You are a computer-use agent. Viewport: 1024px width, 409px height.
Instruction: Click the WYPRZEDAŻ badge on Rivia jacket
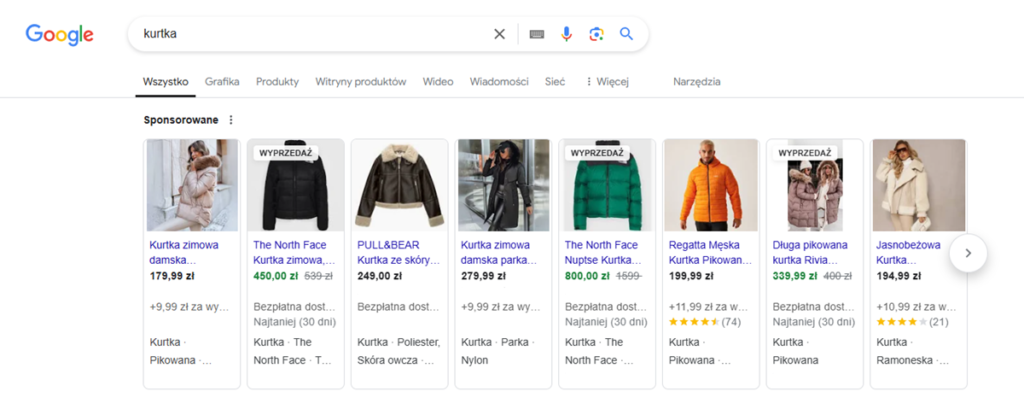click(805, 153)
